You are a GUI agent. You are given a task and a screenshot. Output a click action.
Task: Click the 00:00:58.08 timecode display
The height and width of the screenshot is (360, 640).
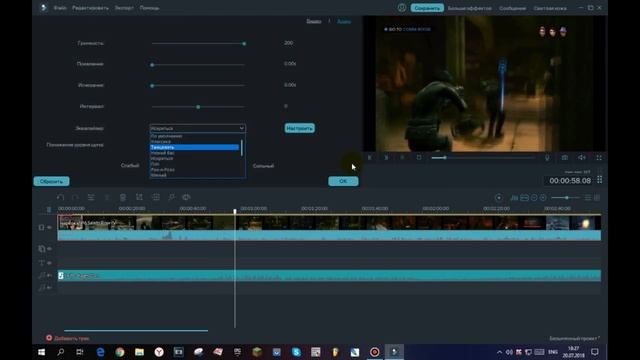coord(570,180)
